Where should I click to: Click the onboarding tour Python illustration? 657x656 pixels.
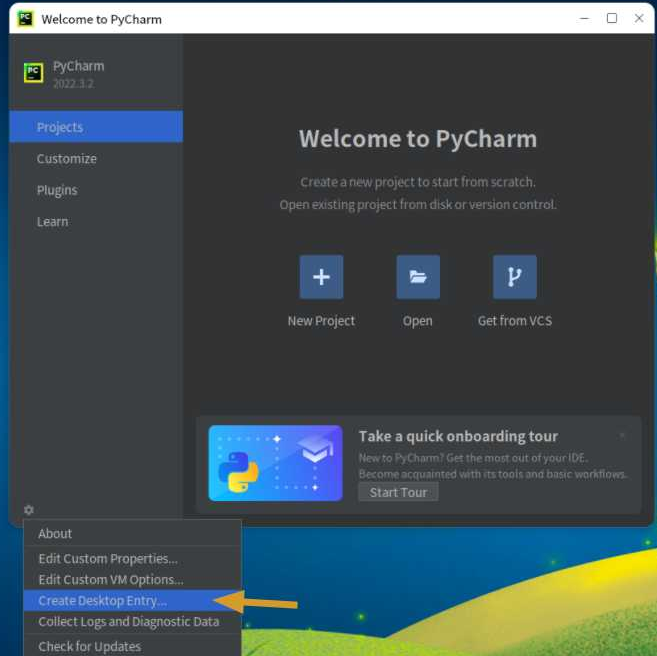tap(276, 463)
